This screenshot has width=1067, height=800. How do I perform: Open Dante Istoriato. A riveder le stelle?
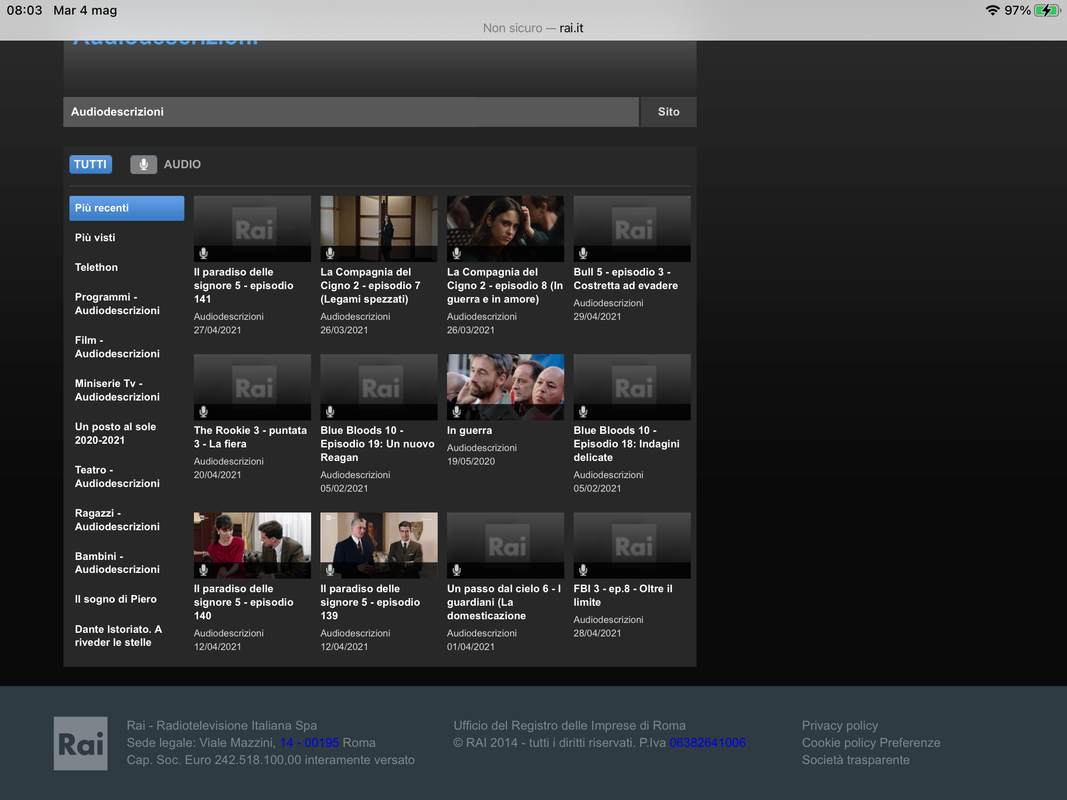pos(118,635)
